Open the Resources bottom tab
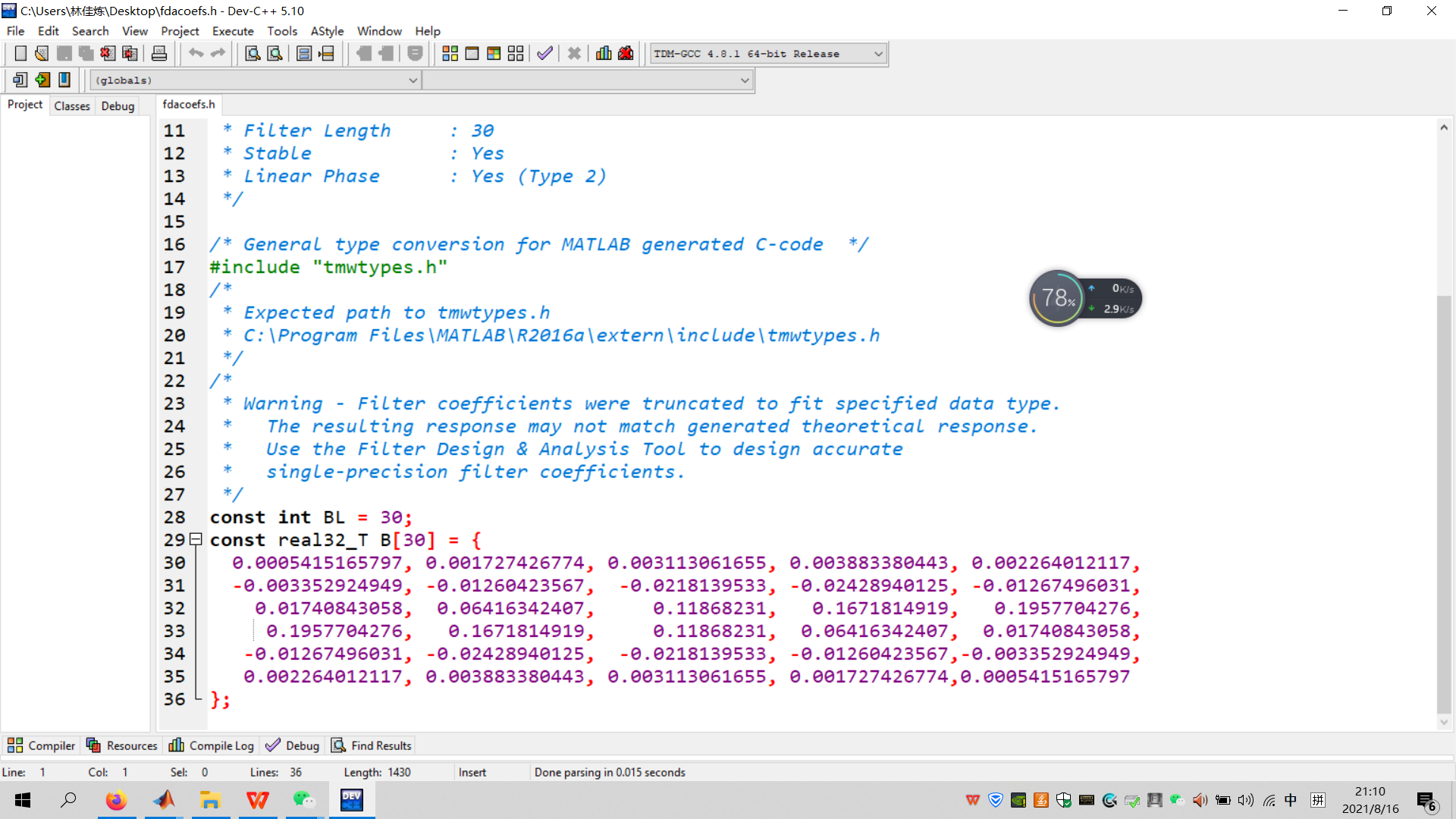 click(x=121, y=745)
